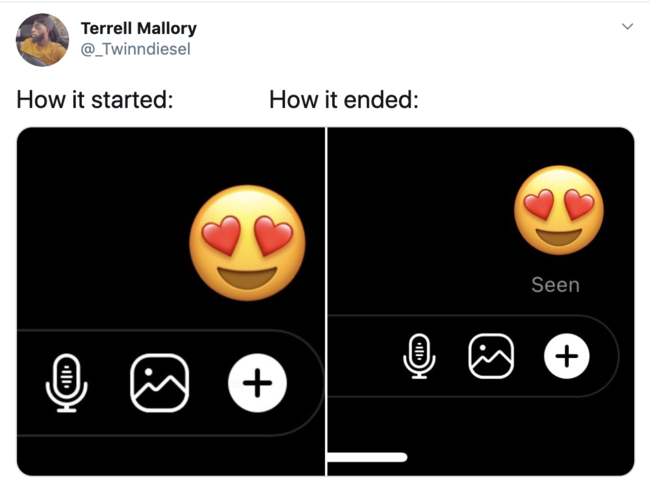The width and height of the screenshot is (650, 483).
Task: Click the Seen status label
Action: (x=555, y=285)
